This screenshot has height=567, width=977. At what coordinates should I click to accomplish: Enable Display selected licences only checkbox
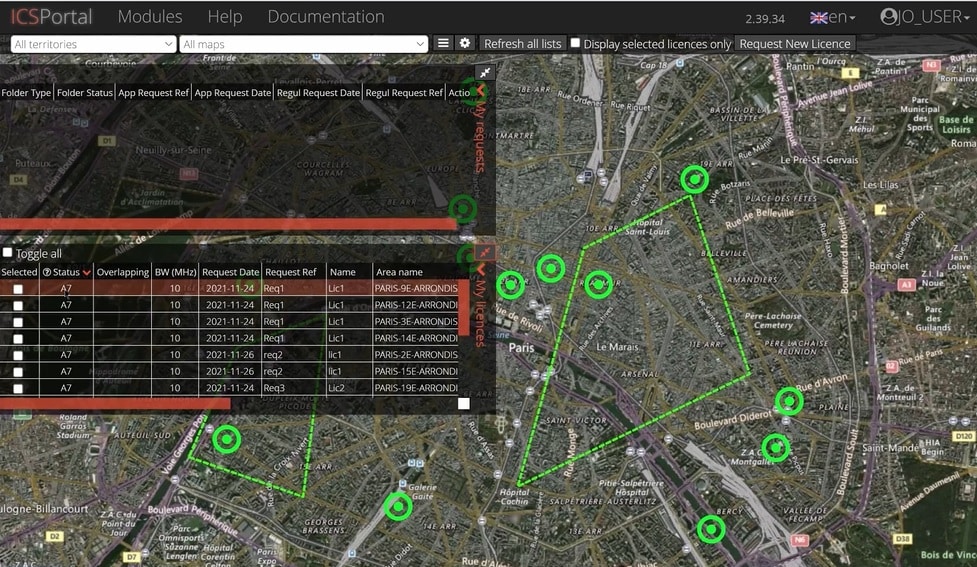[x=575, y=43]
